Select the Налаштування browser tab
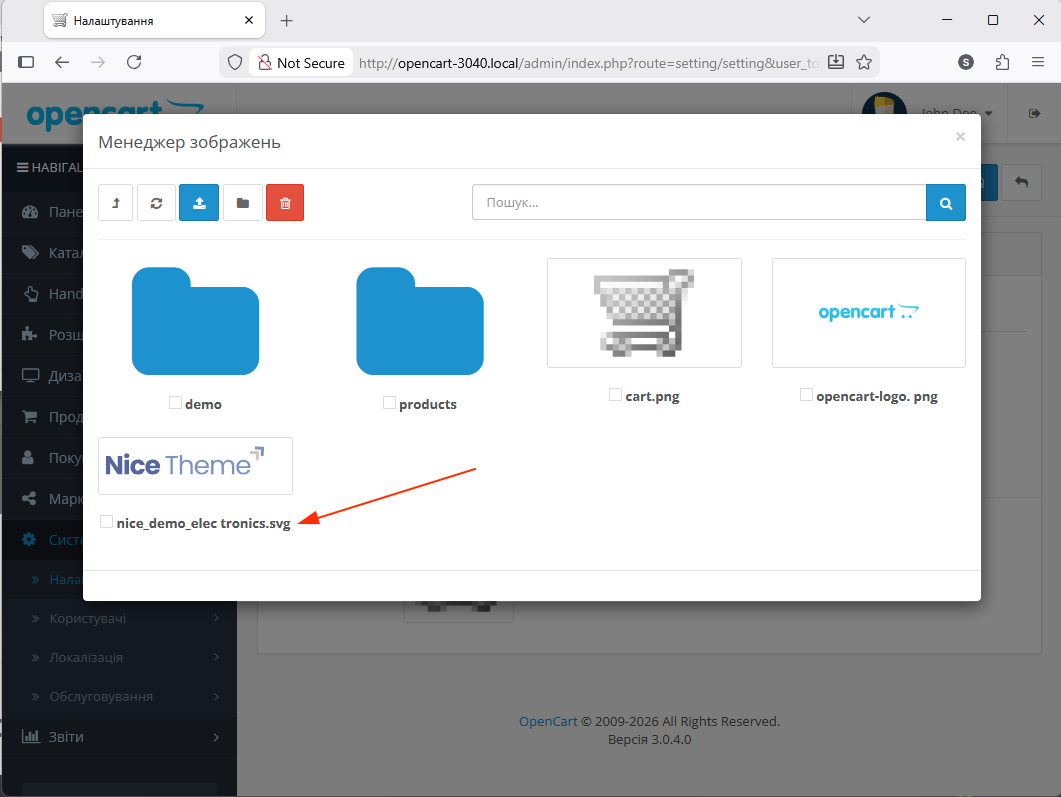The width and height of the screenshot is (1061, 797). pos(154,20)
